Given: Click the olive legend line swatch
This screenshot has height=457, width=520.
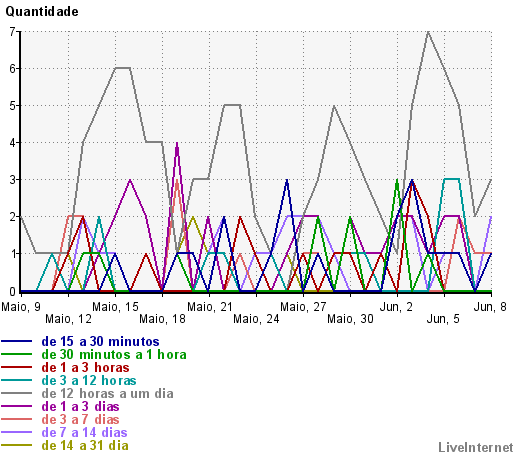Looking at the screenshot, I should pyautogui.click(x=17, y=446).
